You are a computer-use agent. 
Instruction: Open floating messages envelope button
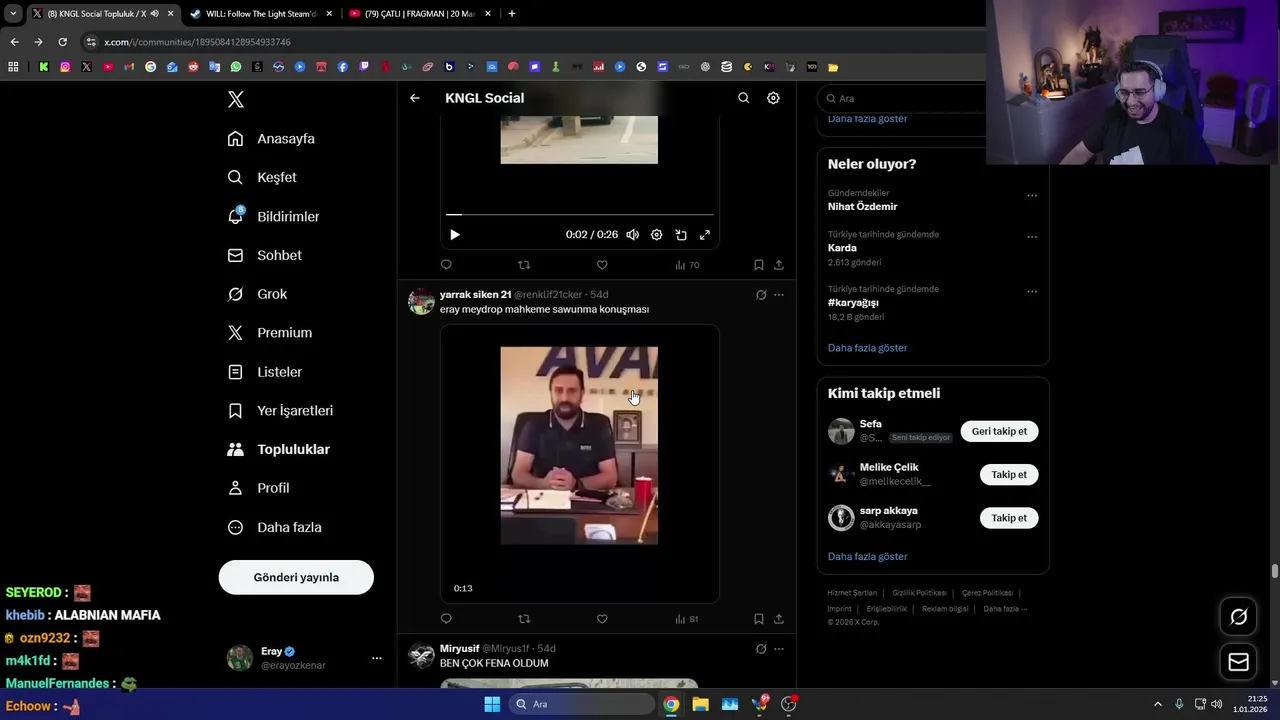1238,662
